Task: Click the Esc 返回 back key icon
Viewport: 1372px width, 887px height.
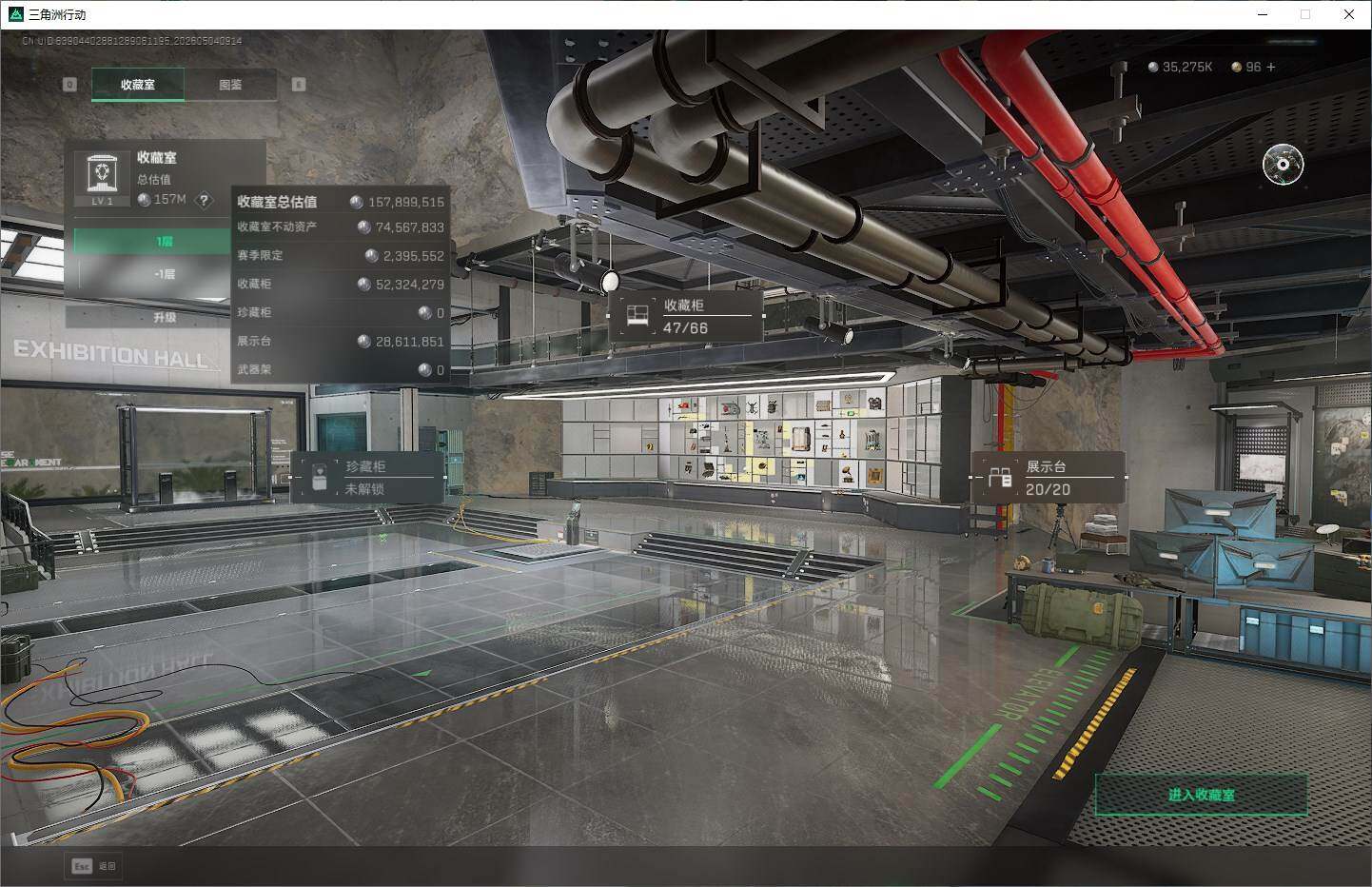Action: (x=82, y=866)
